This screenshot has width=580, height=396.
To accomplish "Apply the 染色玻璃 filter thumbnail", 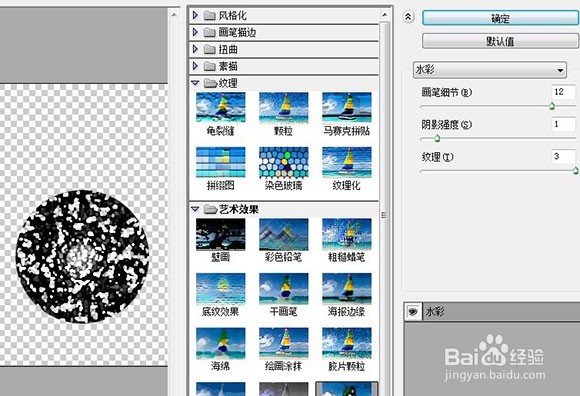I will [284, 162].
